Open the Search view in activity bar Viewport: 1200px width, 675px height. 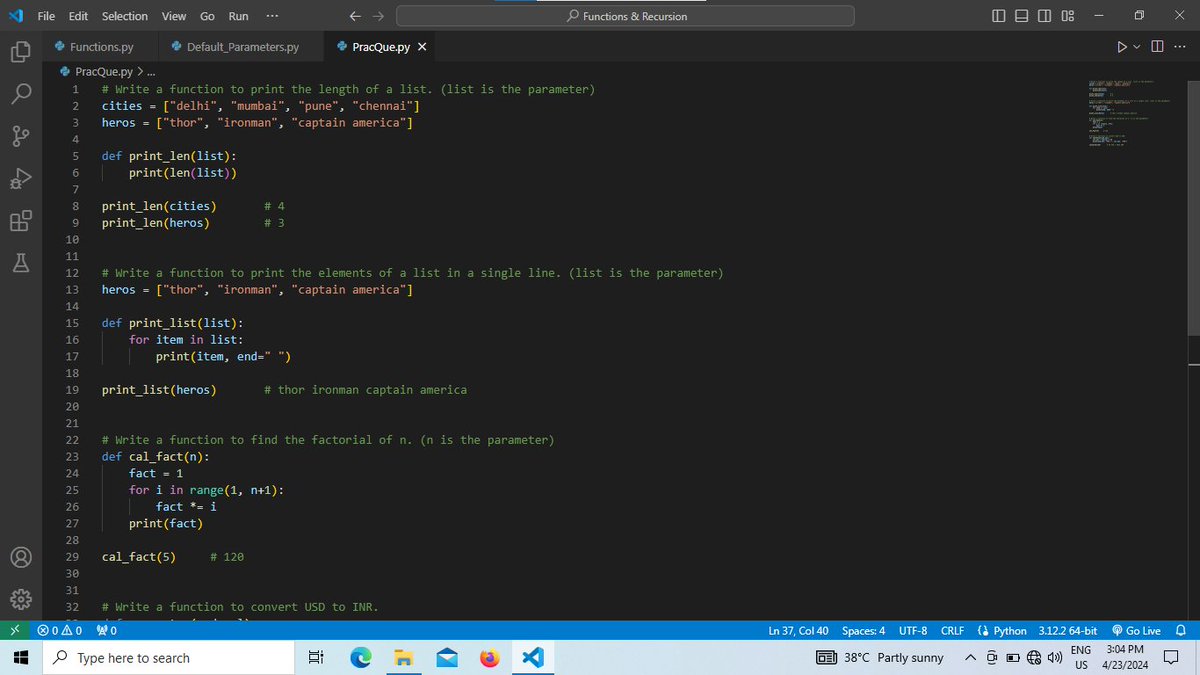[x=22, y=94]
